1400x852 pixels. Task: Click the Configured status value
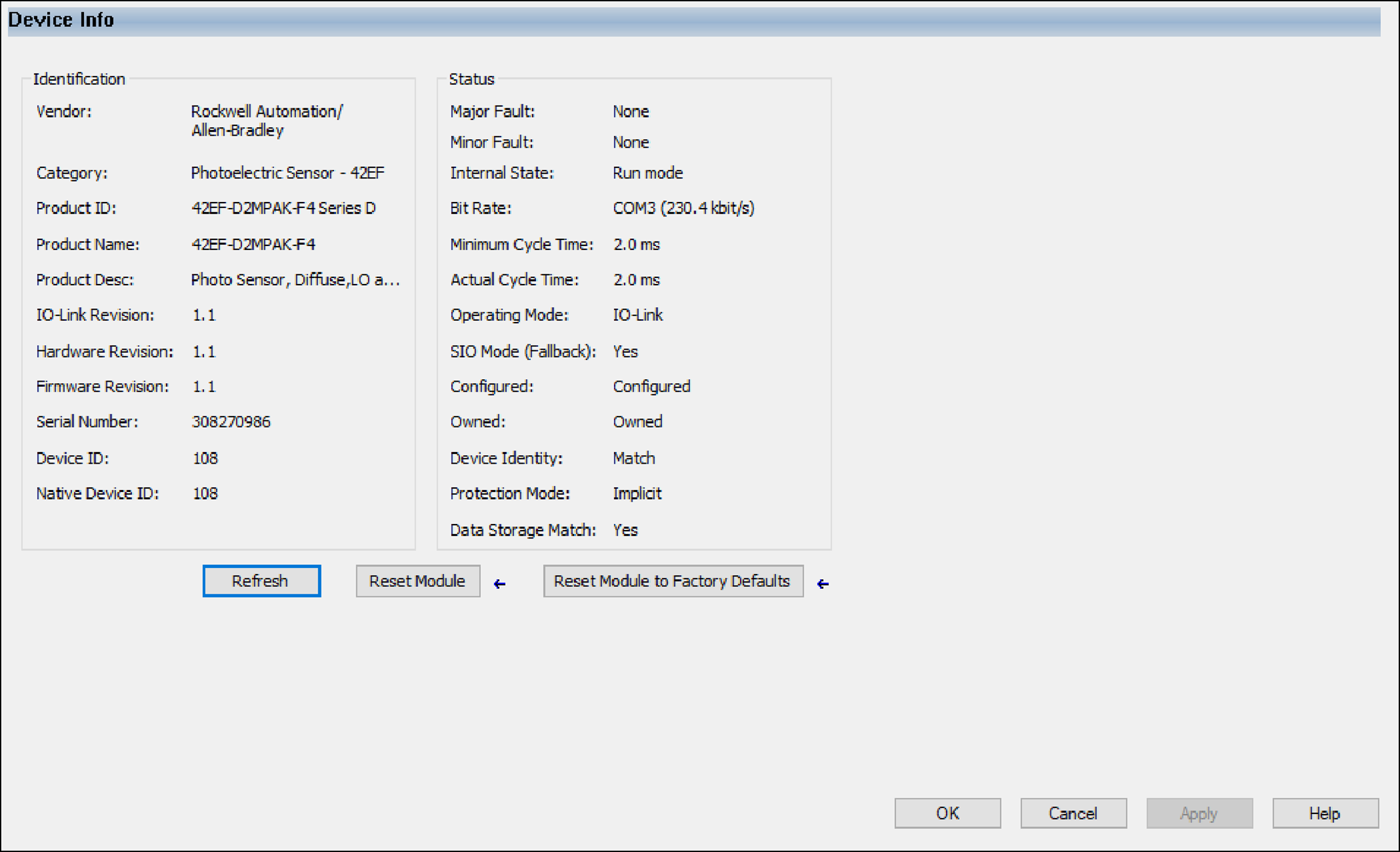pyautogui.click(x=651, y=386)
